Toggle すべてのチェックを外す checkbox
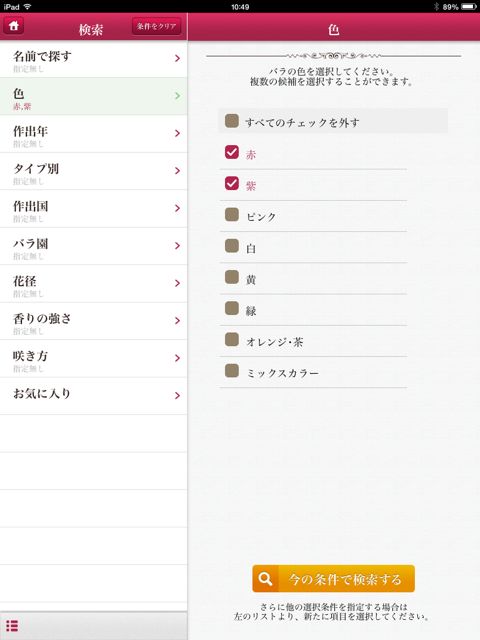The height and width of the screenshot is (640, 480). 232,121
